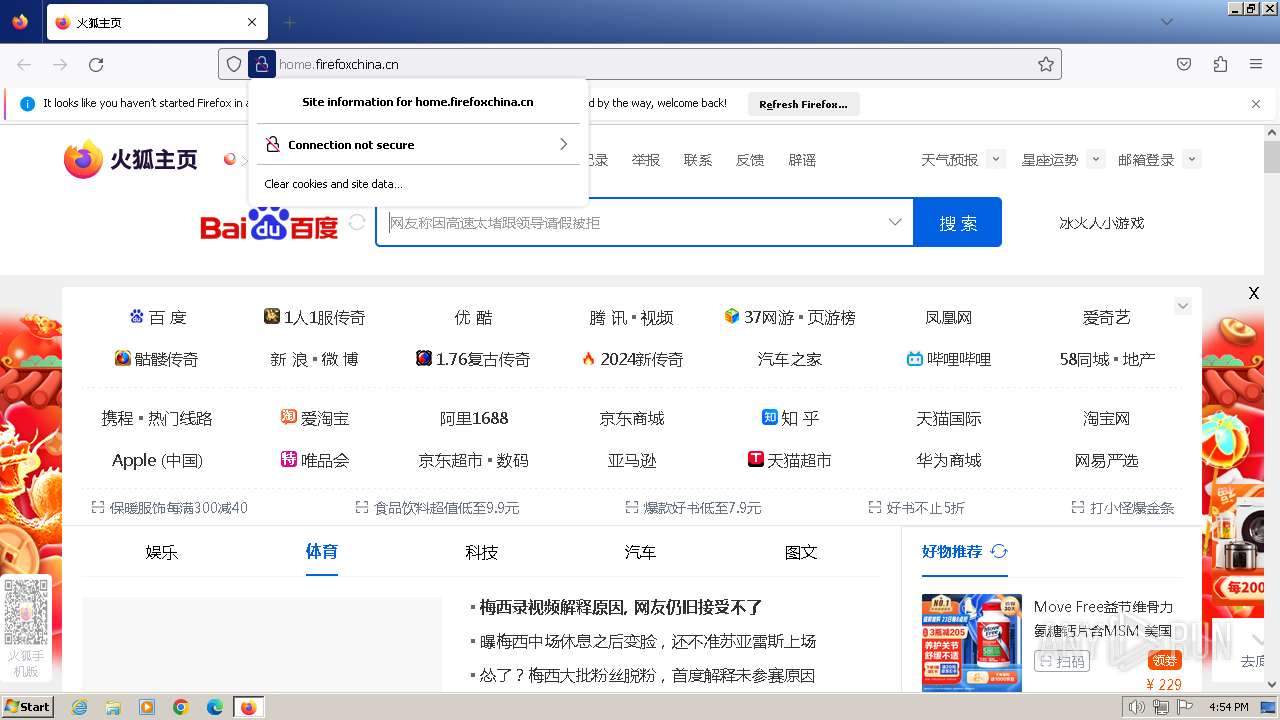Click the 火狐主页 Firefox logo
1280x720 pixels.
(x=130, y=159)
